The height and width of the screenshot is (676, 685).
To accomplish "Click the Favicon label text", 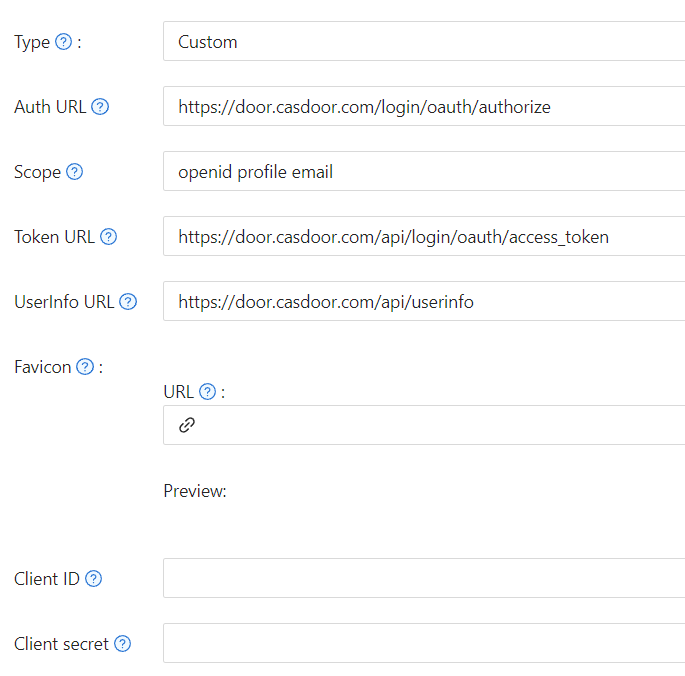I will pos(43,367).
